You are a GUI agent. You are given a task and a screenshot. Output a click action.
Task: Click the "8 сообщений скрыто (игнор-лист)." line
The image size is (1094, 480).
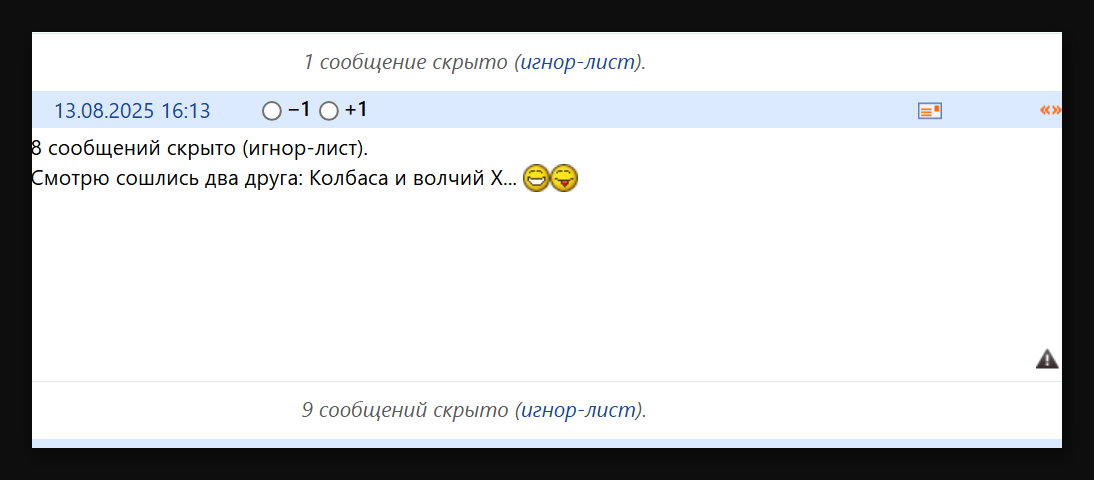(200, 149)
